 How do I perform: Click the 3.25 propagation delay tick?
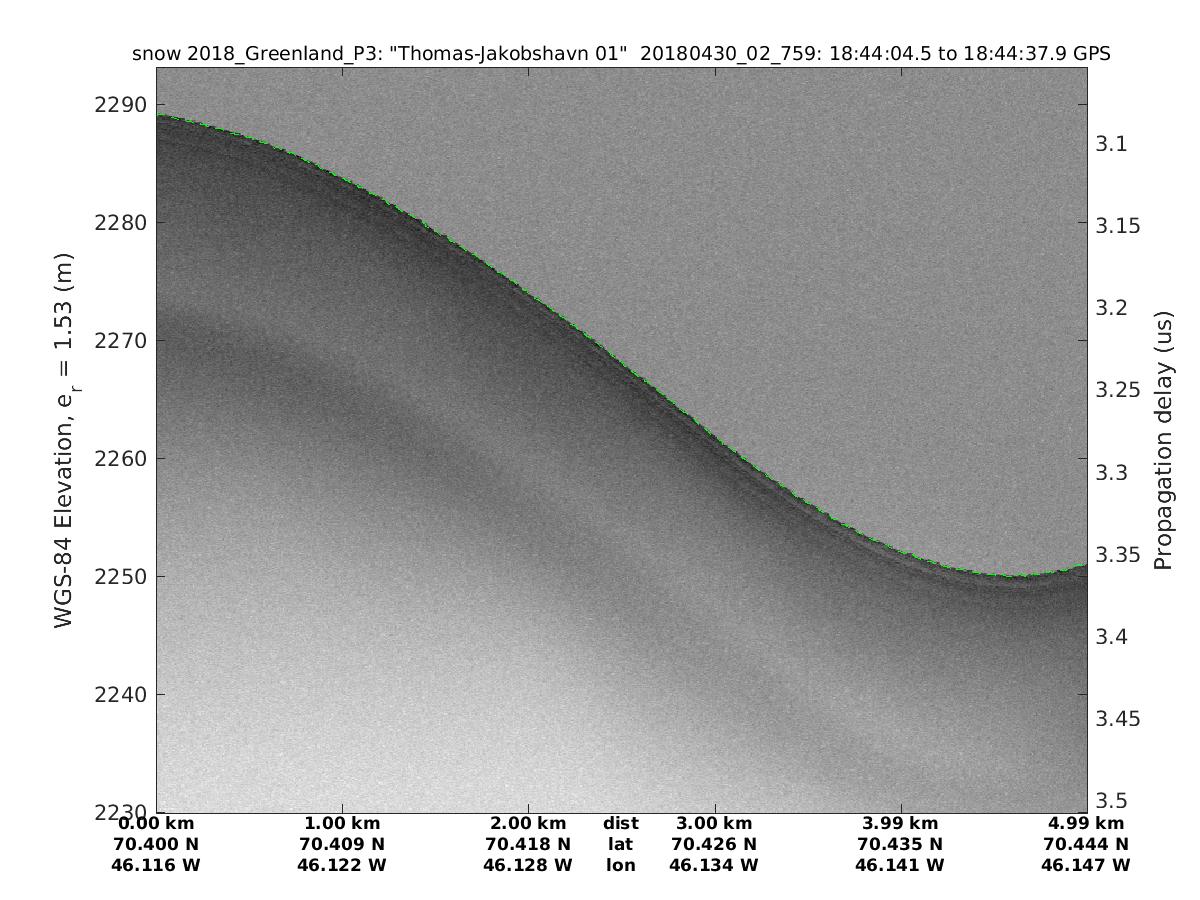tap(1119, 390)
